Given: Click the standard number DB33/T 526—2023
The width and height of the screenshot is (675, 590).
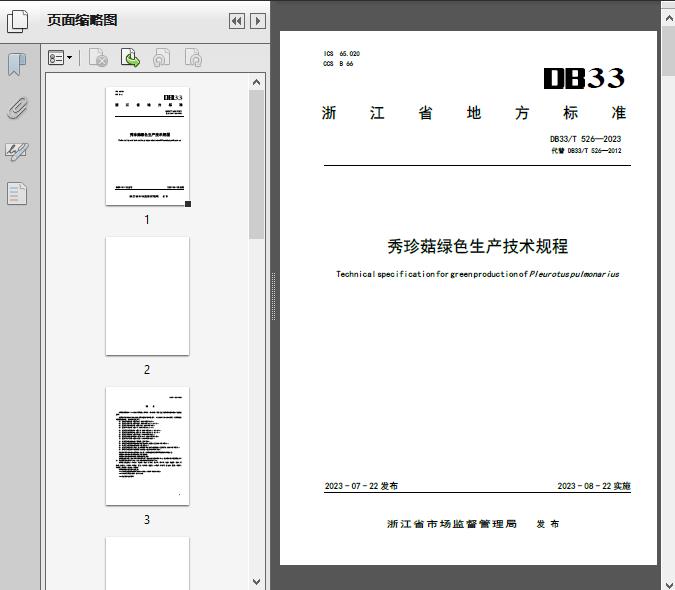Looking at the screenshot, I should coord(585,139).
